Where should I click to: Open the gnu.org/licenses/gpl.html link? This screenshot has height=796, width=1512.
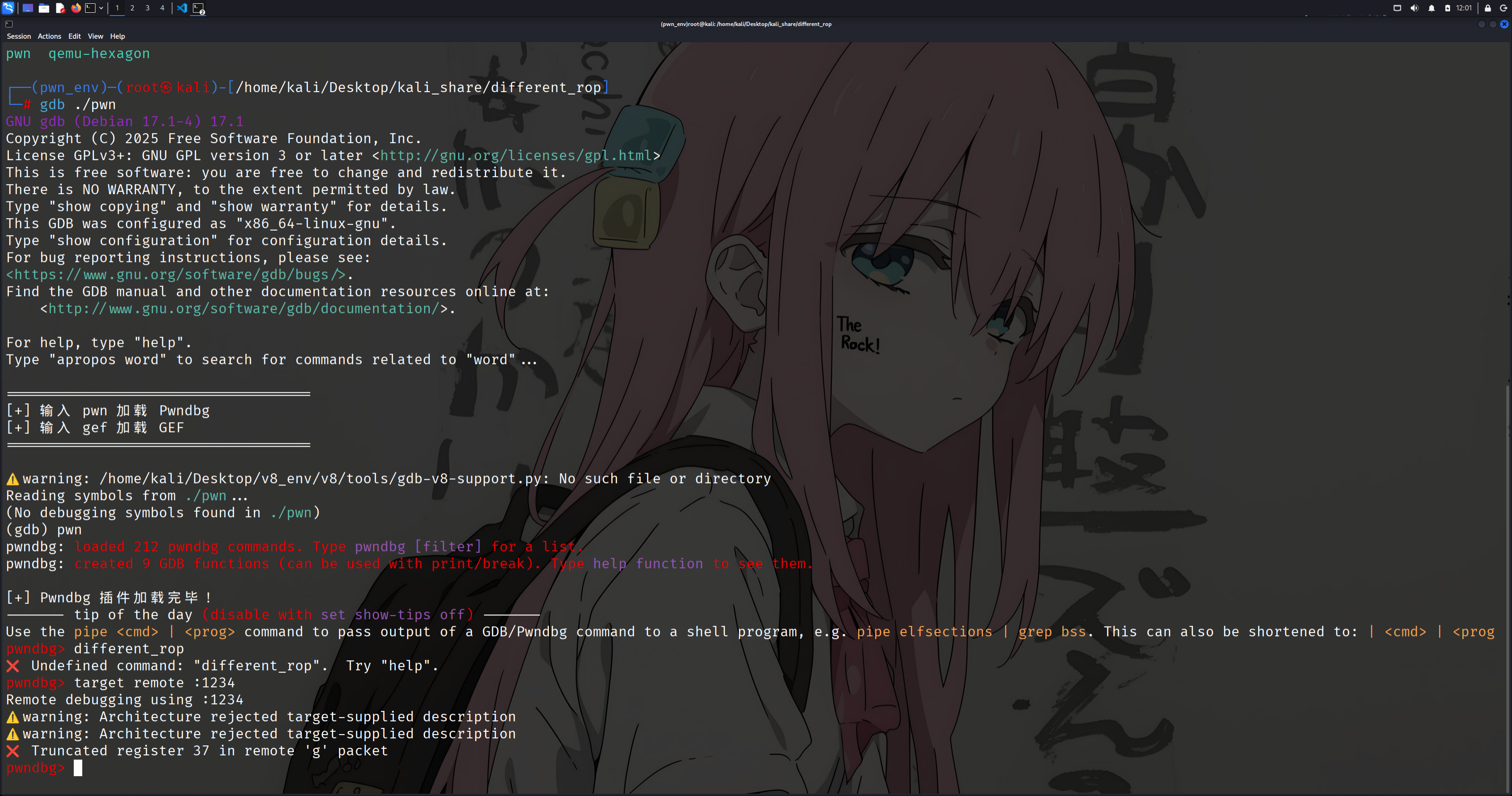pyautogui.click(x=516, y=156)
